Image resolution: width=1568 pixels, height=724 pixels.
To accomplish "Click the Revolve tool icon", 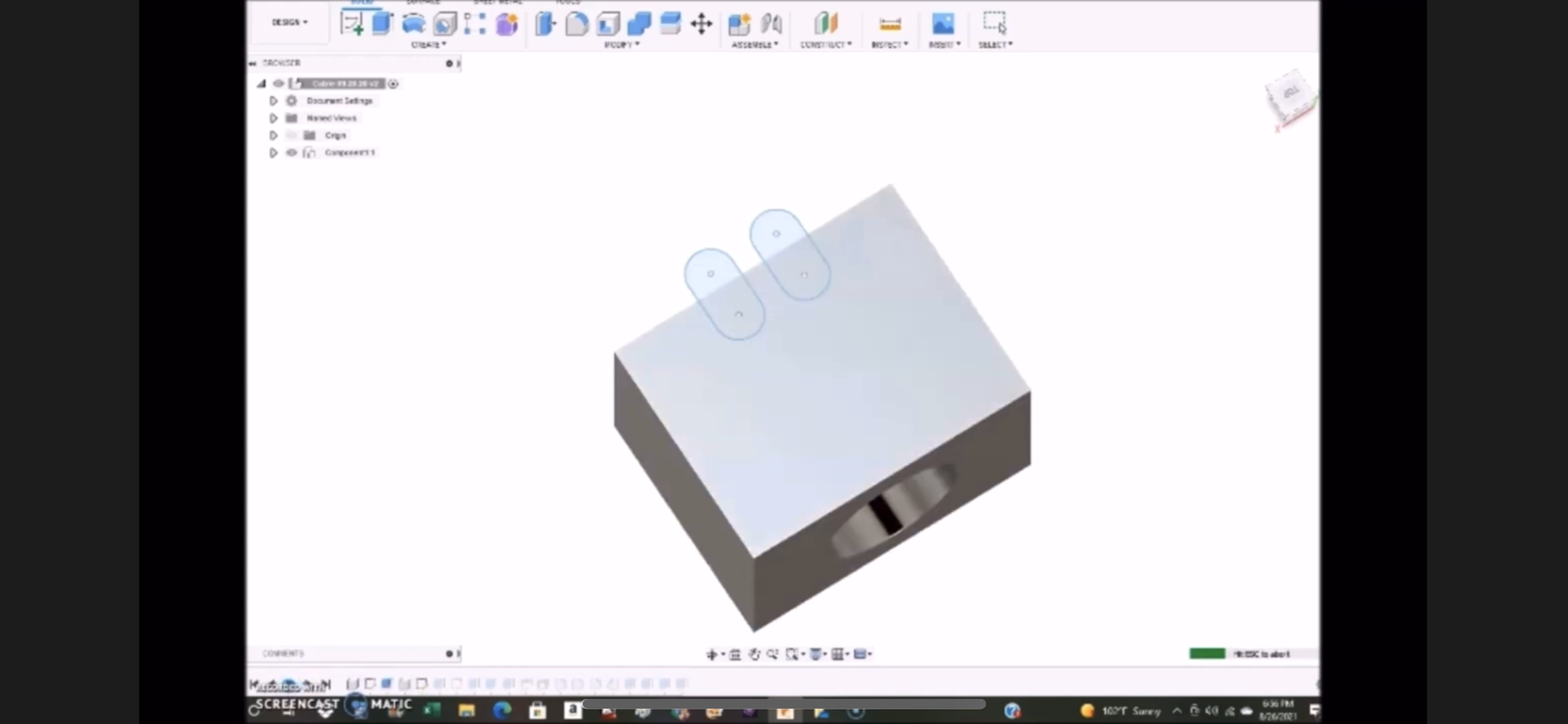I will click(x=414, y=24).
